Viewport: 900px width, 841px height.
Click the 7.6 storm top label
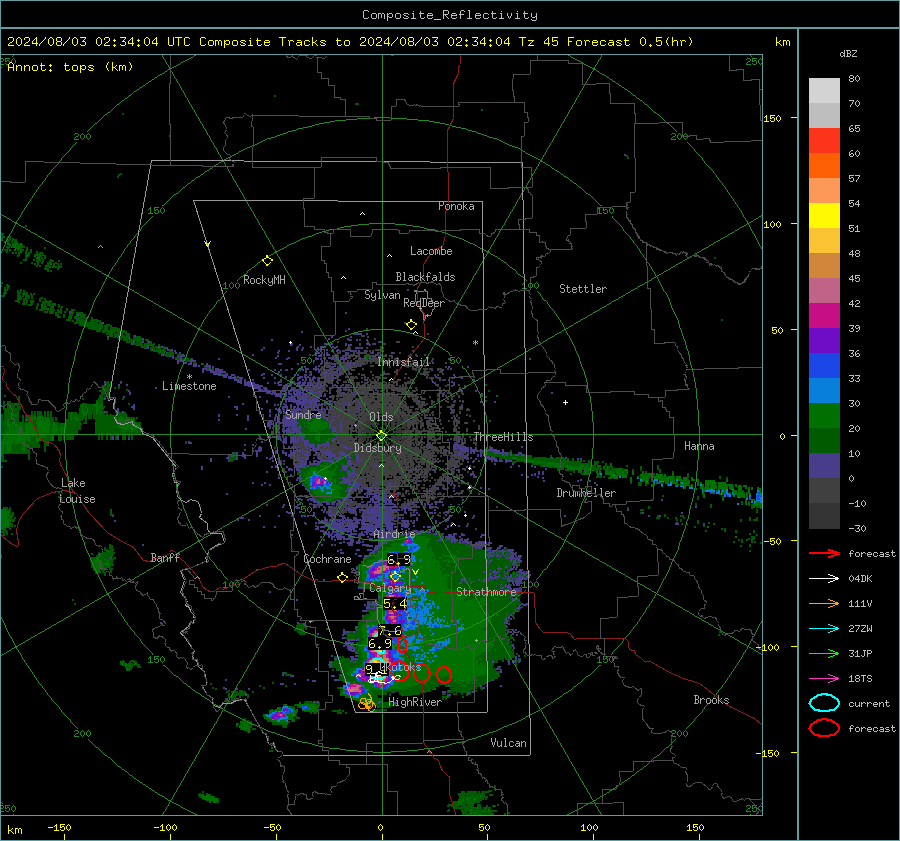click(390, 631)
